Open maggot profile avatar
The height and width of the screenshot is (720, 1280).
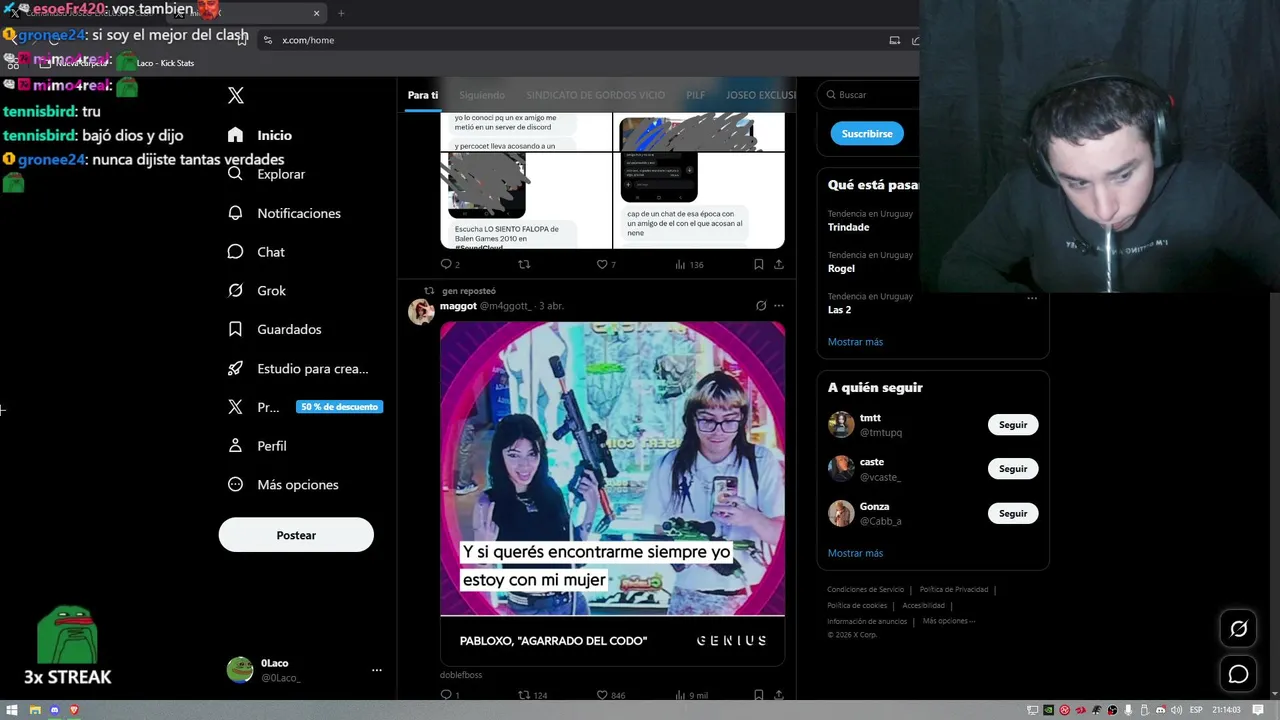(421, 312)
